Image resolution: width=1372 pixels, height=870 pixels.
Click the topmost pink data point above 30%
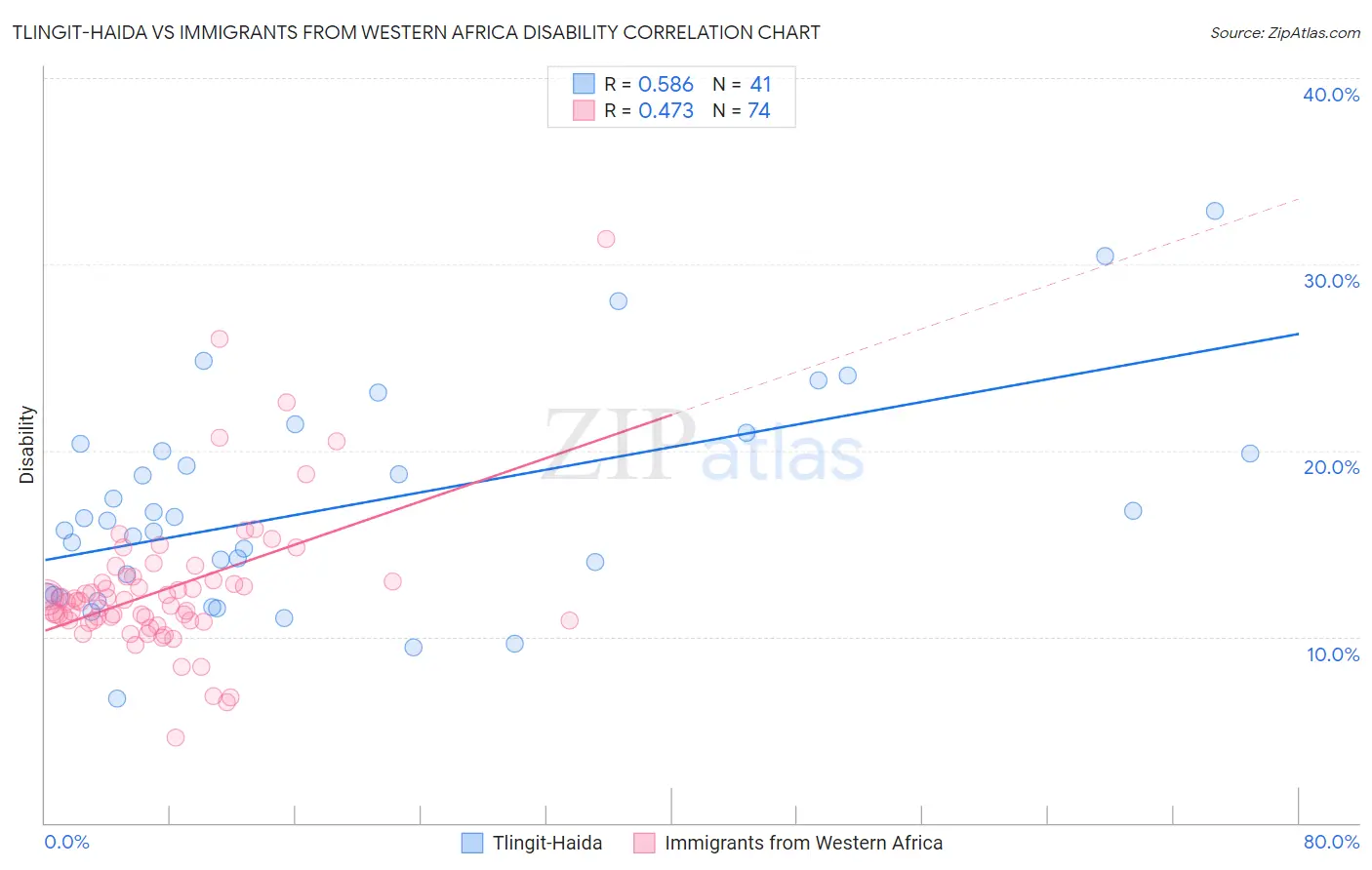(606, 239)
